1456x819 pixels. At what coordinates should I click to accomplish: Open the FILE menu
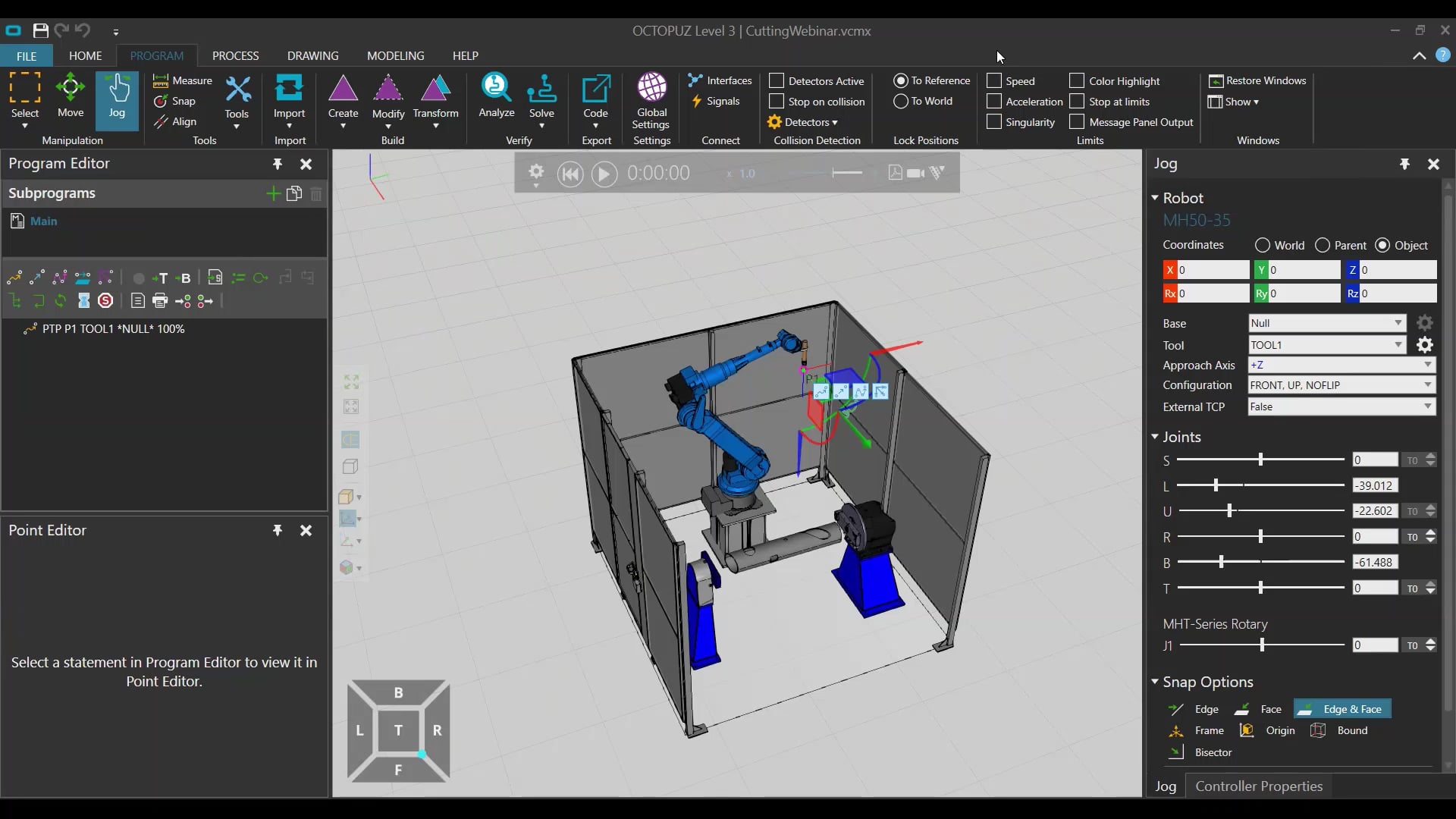27,56
